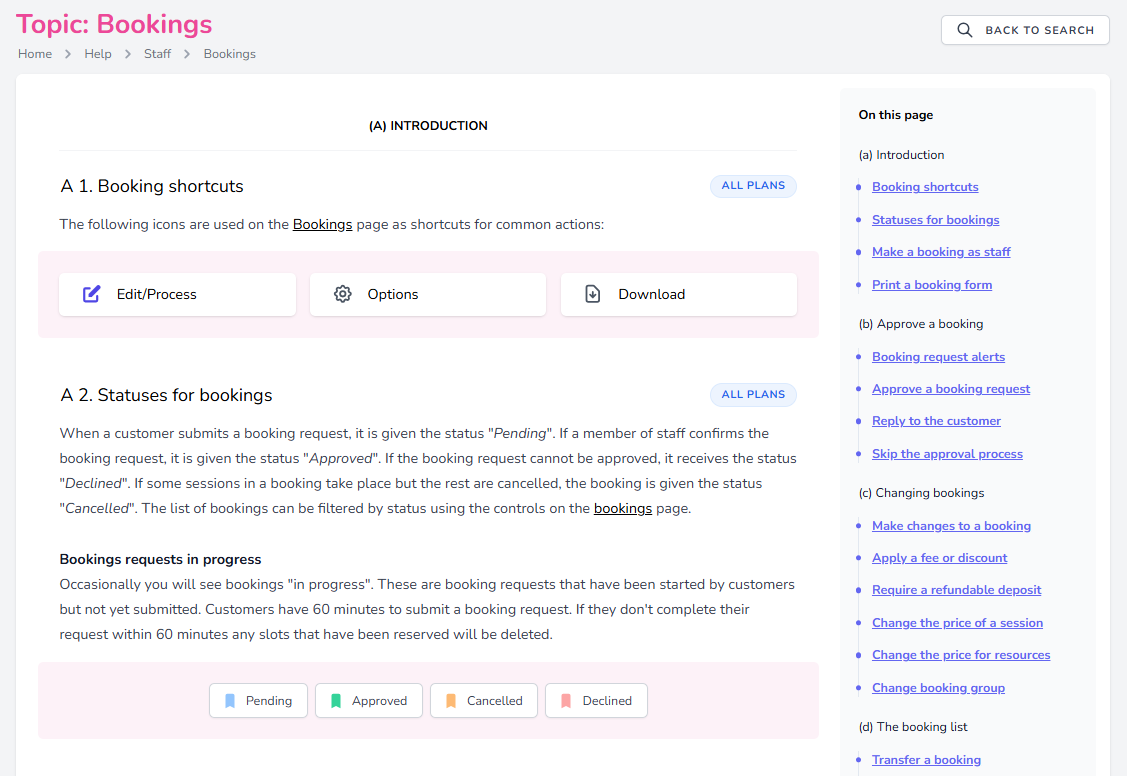The image size is (1127, 776).
Task: Click the Download document icon
Action: coord(592,294)
